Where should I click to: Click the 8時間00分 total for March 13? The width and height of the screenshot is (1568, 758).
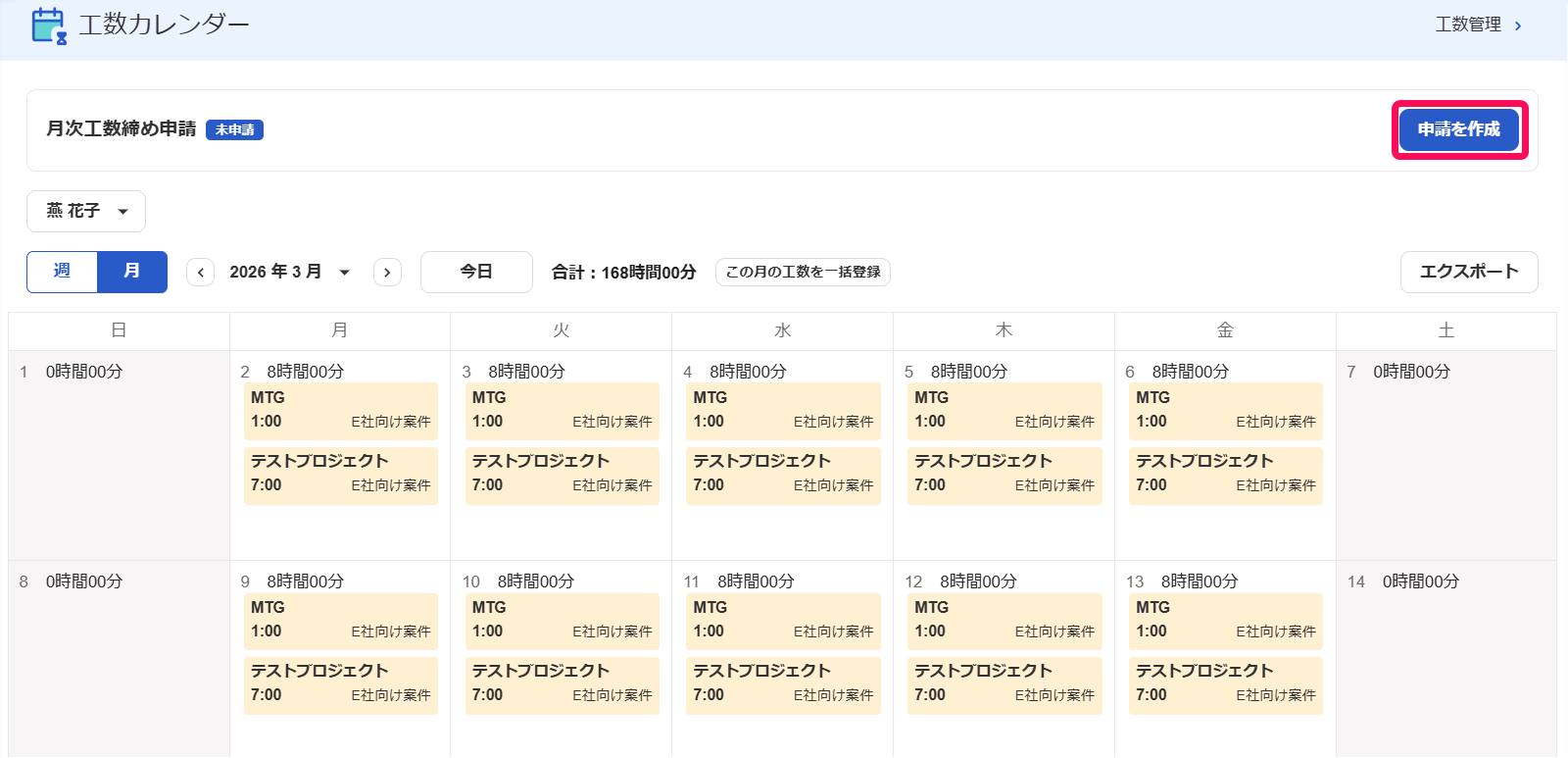1200,581
